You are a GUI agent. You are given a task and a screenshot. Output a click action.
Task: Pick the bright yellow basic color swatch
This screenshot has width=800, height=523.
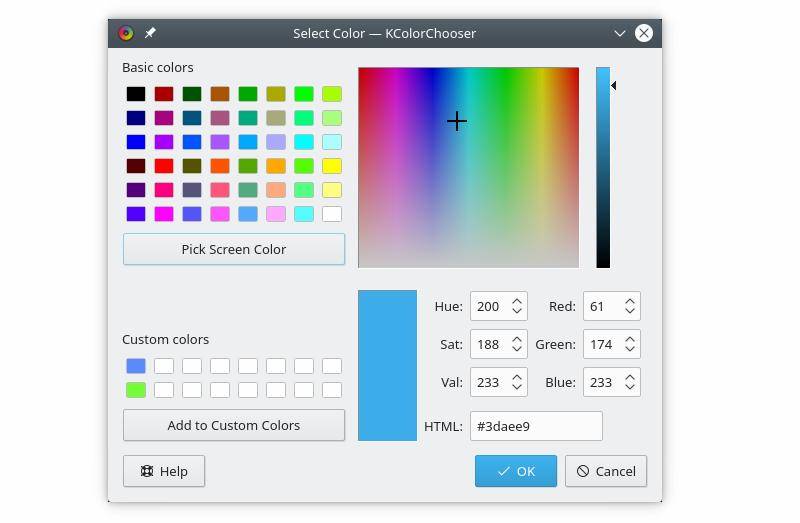point(332,166)
